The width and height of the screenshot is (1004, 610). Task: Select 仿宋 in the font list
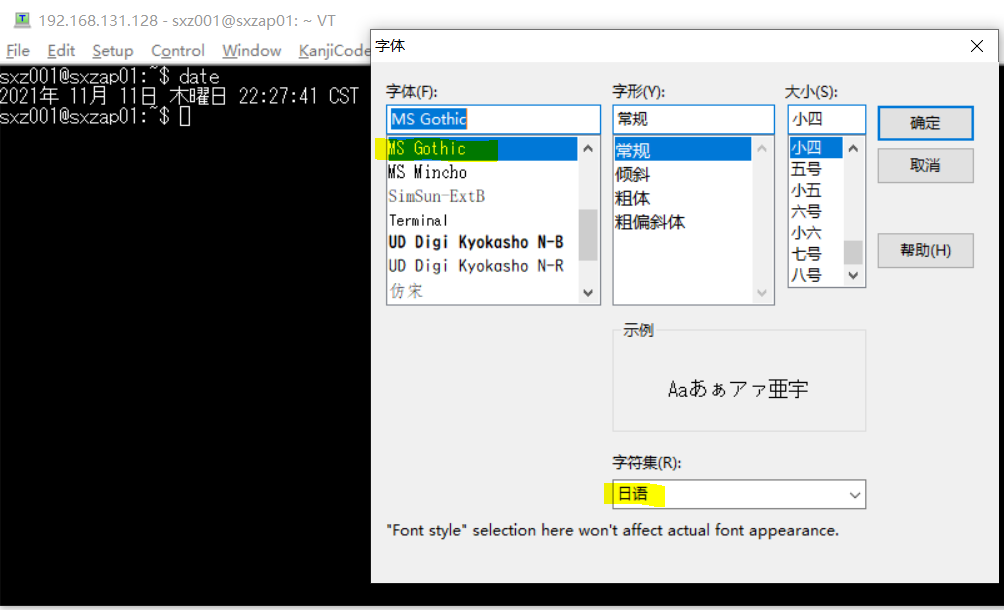[482, 291]
